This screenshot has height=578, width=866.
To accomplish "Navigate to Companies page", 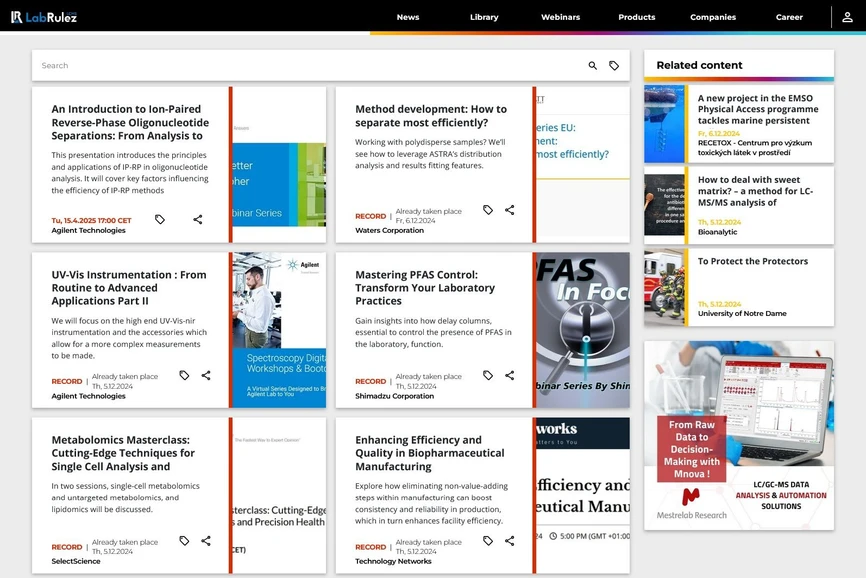I will (712, 17).
